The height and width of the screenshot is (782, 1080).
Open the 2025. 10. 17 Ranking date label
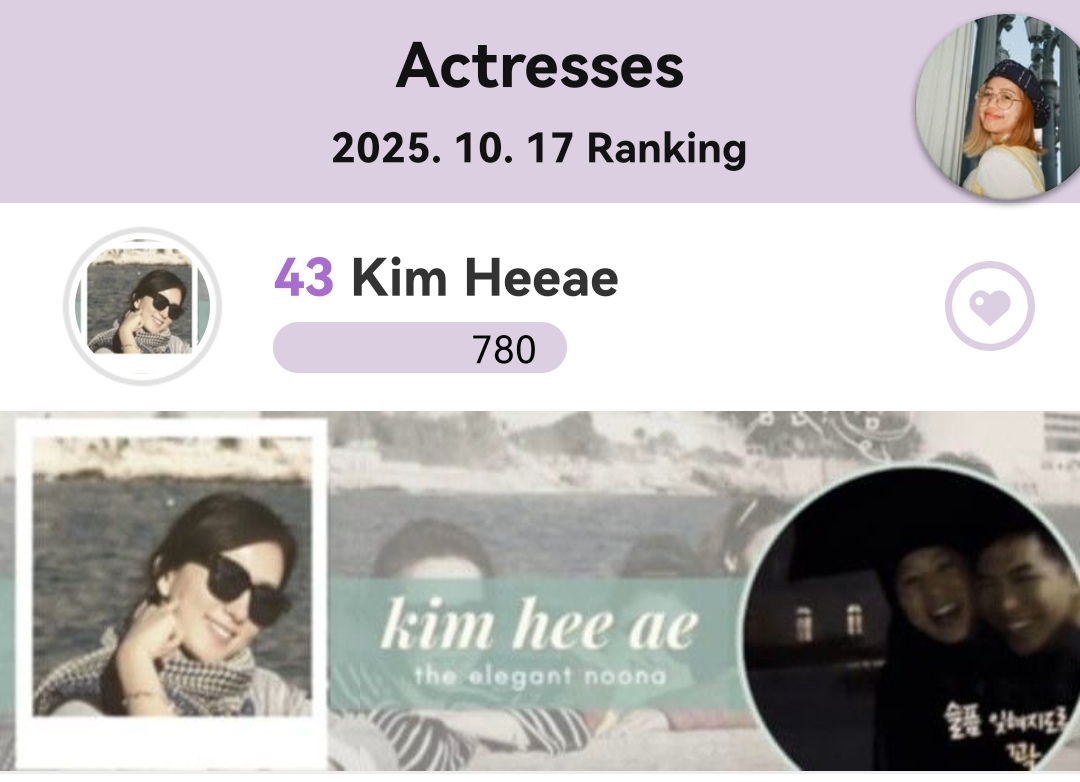pos(539,148)
